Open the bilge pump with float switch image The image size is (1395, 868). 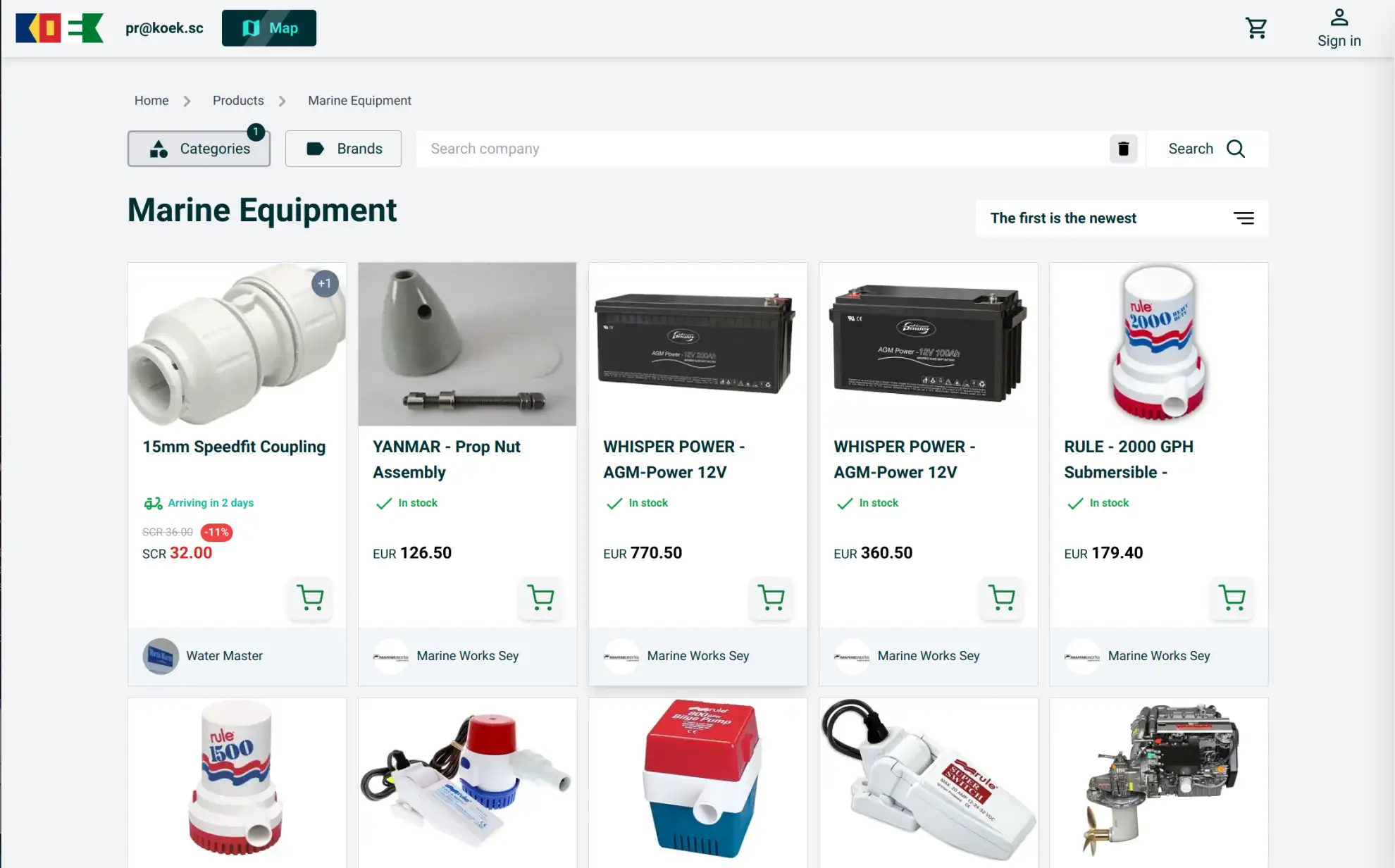click(467, 782)
